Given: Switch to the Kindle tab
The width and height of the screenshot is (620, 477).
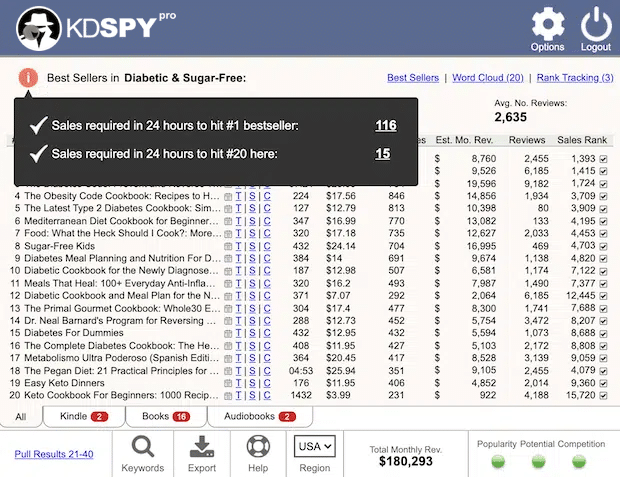Looking at the screenshot, I should [x=83, y=416].
